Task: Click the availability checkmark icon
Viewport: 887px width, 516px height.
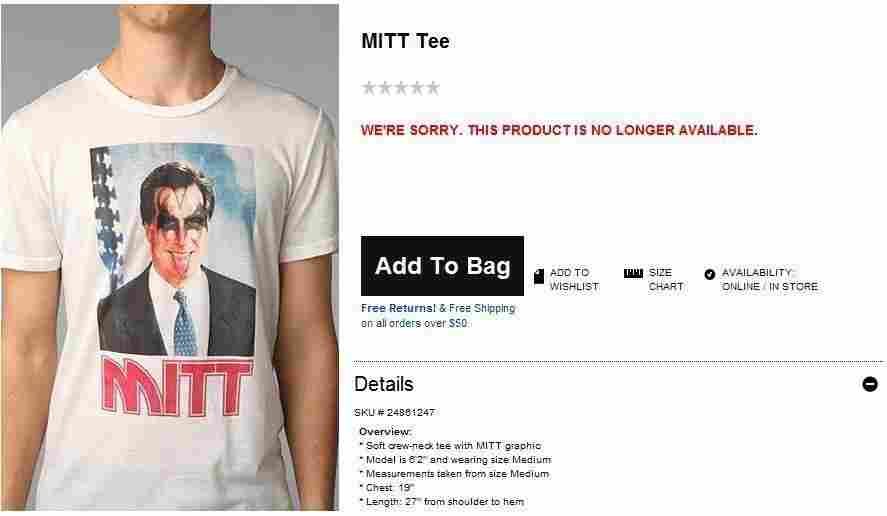Action: coord(709,274)
